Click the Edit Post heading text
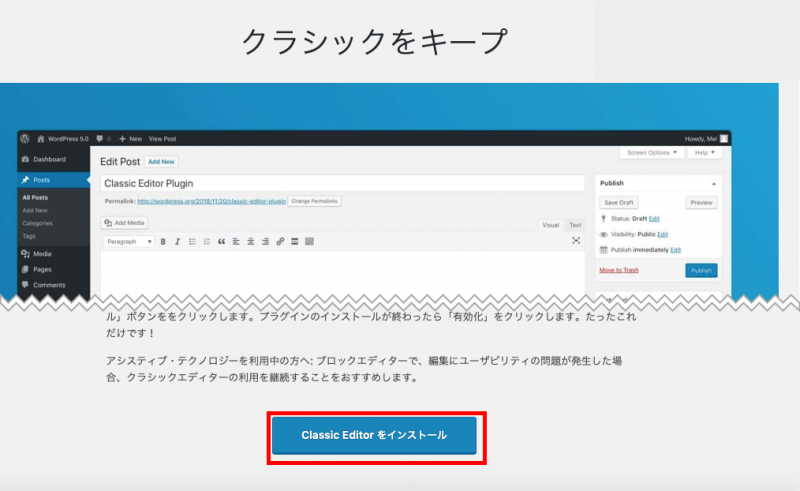The width and height of the screenshot is (800, 491). tap(120, 162)
